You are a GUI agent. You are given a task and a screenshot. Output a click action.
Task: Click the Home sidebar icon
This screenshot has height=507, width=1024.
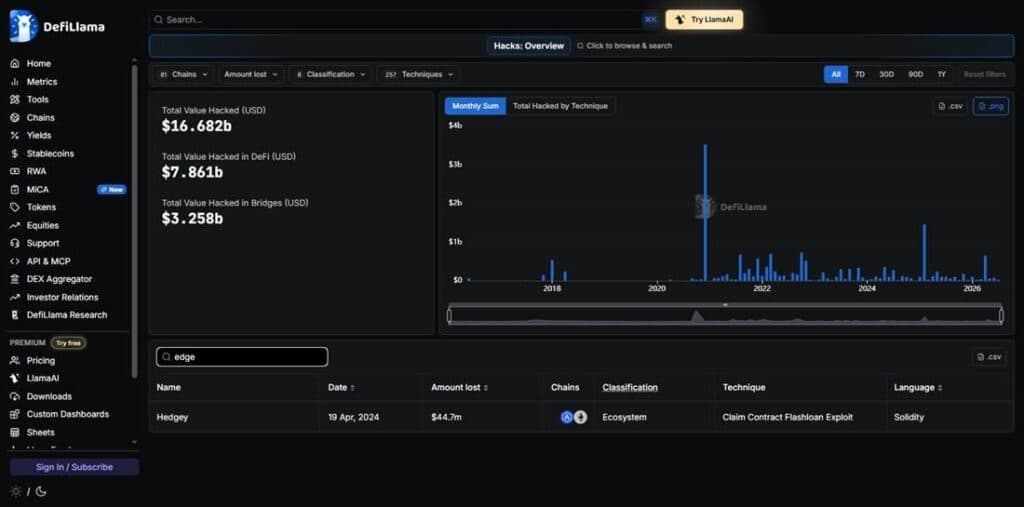(x=14, y=63)
